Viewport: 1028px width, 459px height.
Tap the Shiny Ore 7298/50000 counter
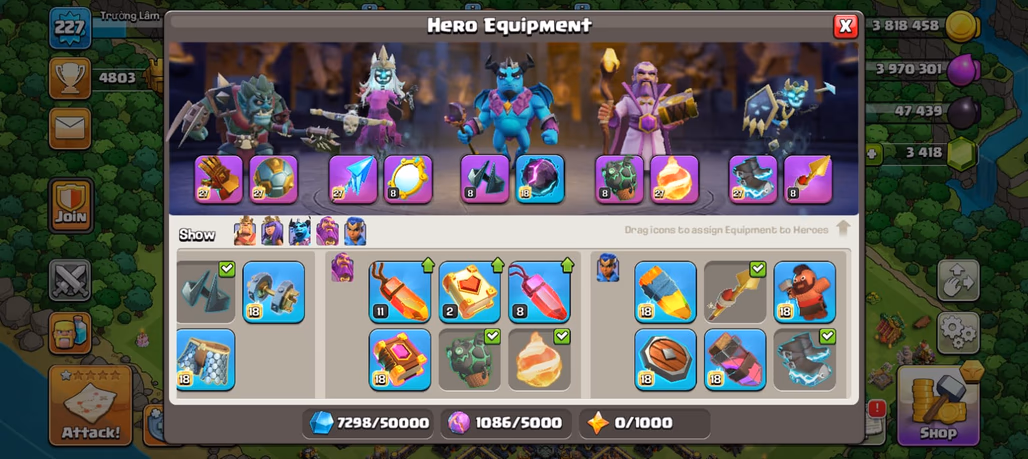point(369,423)
